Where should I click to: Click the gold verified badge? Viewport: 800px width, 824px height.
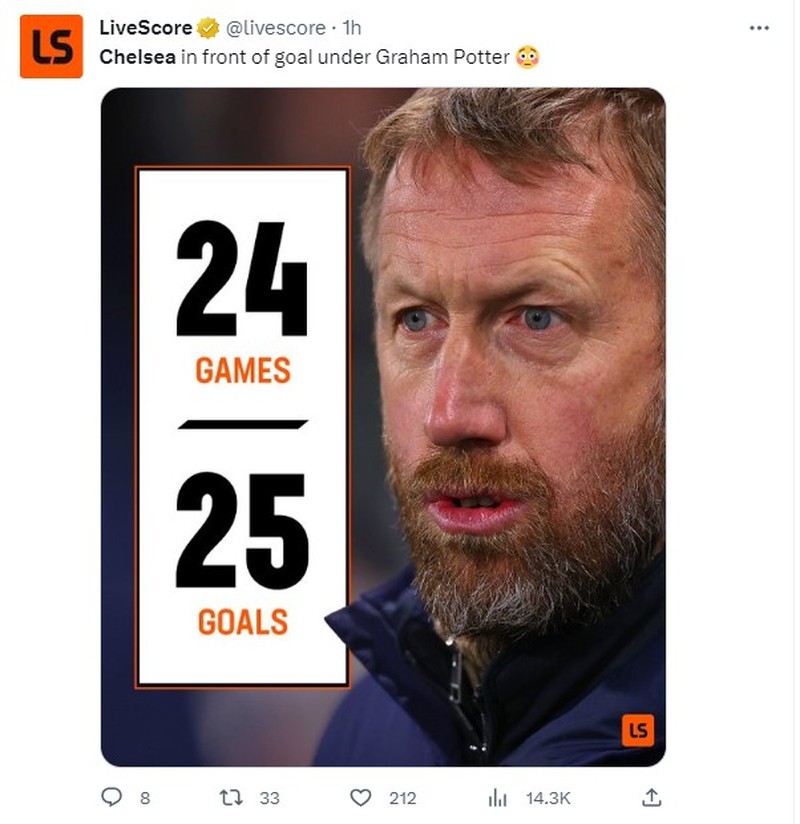[208, 28]
